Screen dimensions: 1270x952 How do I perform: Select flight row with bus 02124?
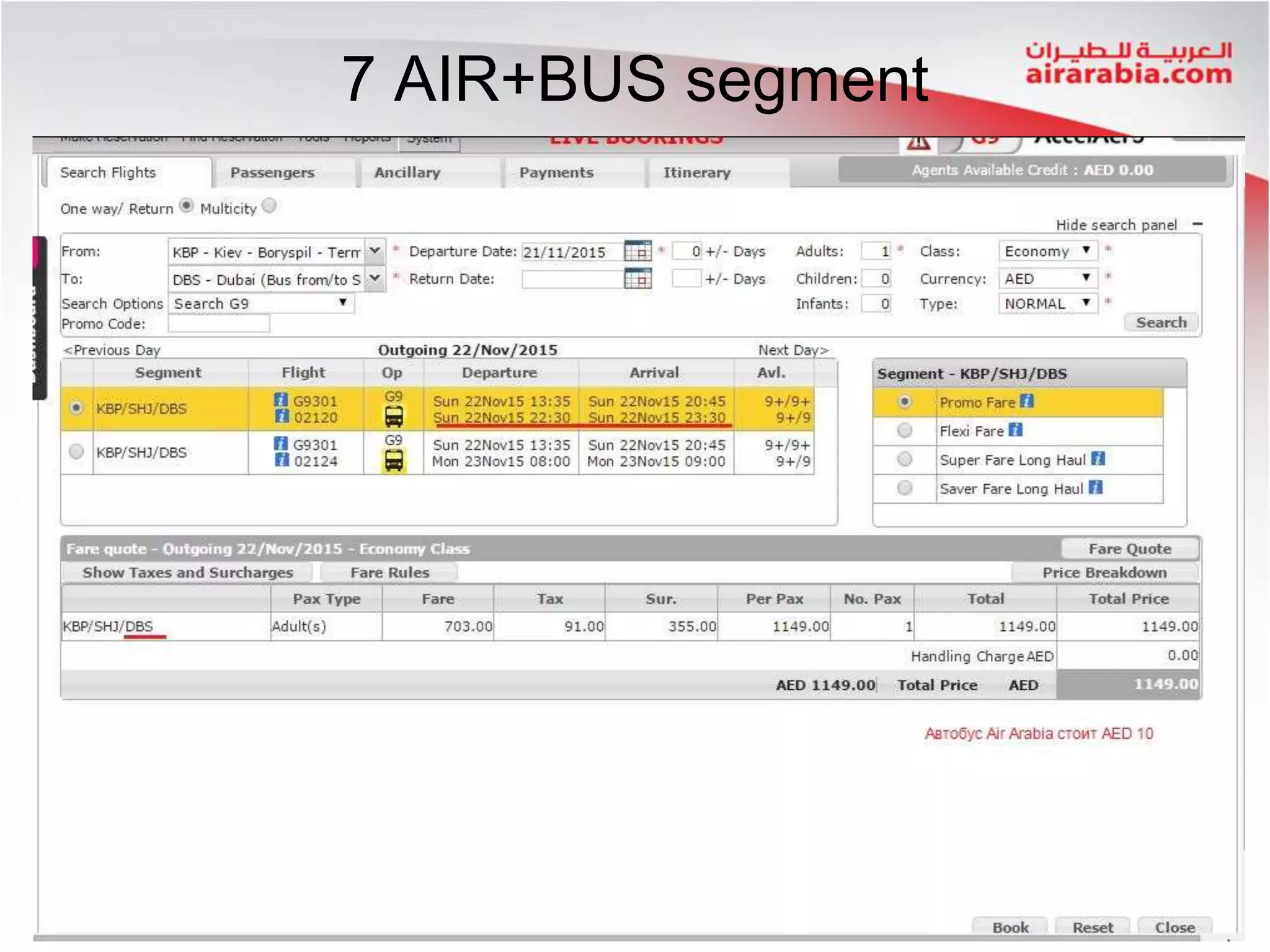pyautogui.click(x=76, y=451)
